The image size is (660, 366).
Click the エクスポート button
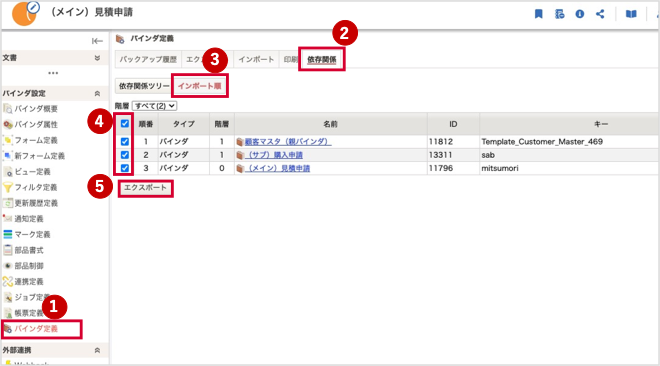click(145, 188)
